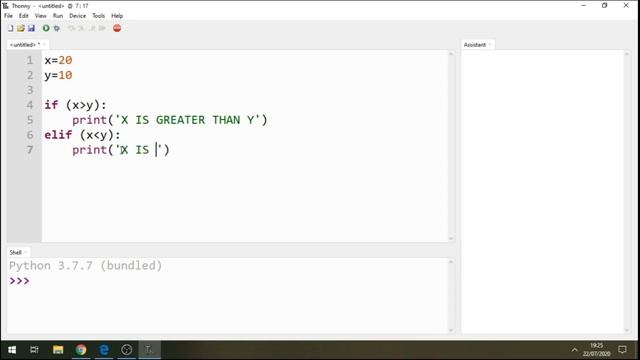
Task: Open the Run menu
Action: coord(58,16)
